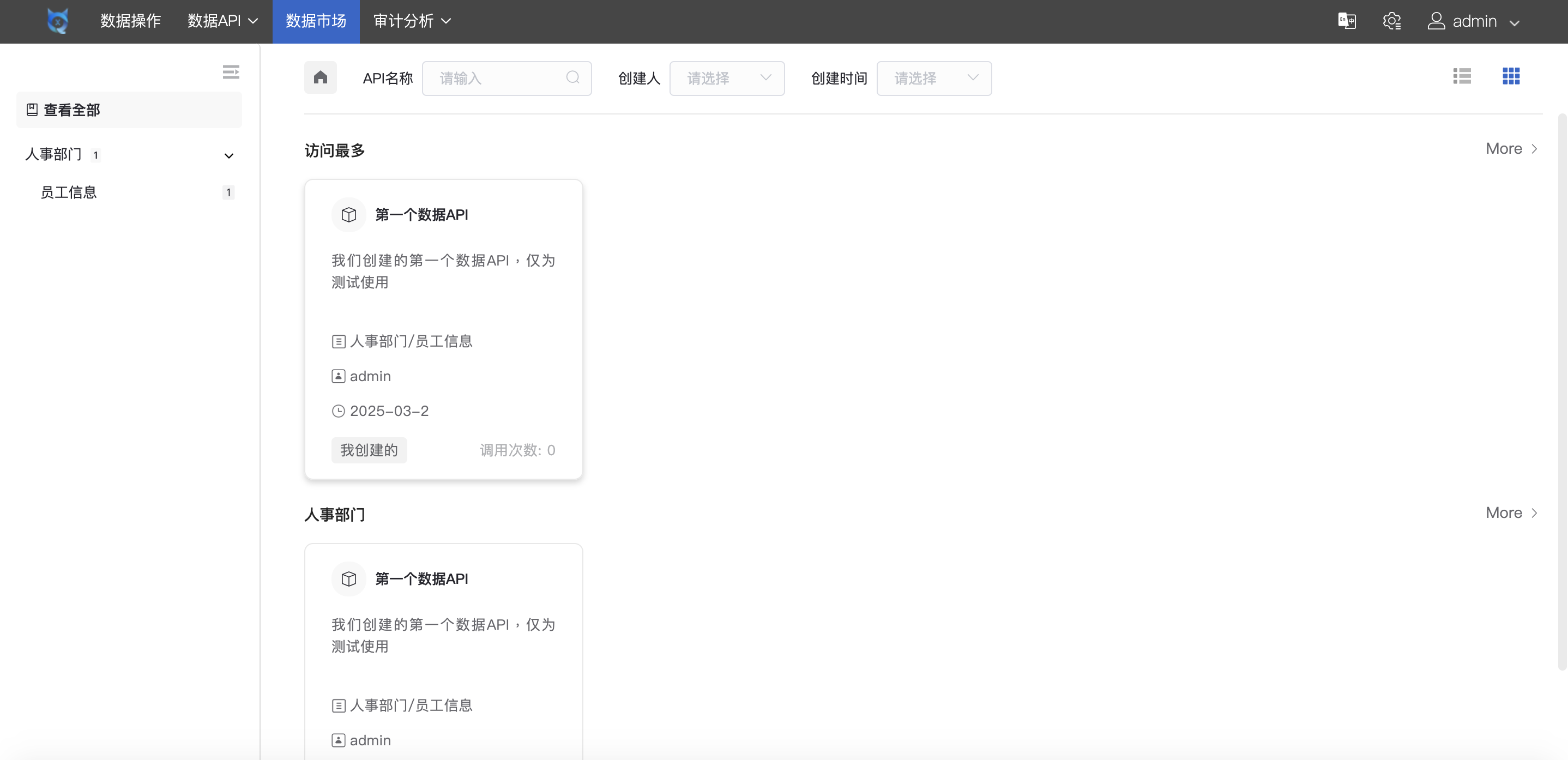Switch to list view layout
1568x760 pixels.
[1462, 76]
